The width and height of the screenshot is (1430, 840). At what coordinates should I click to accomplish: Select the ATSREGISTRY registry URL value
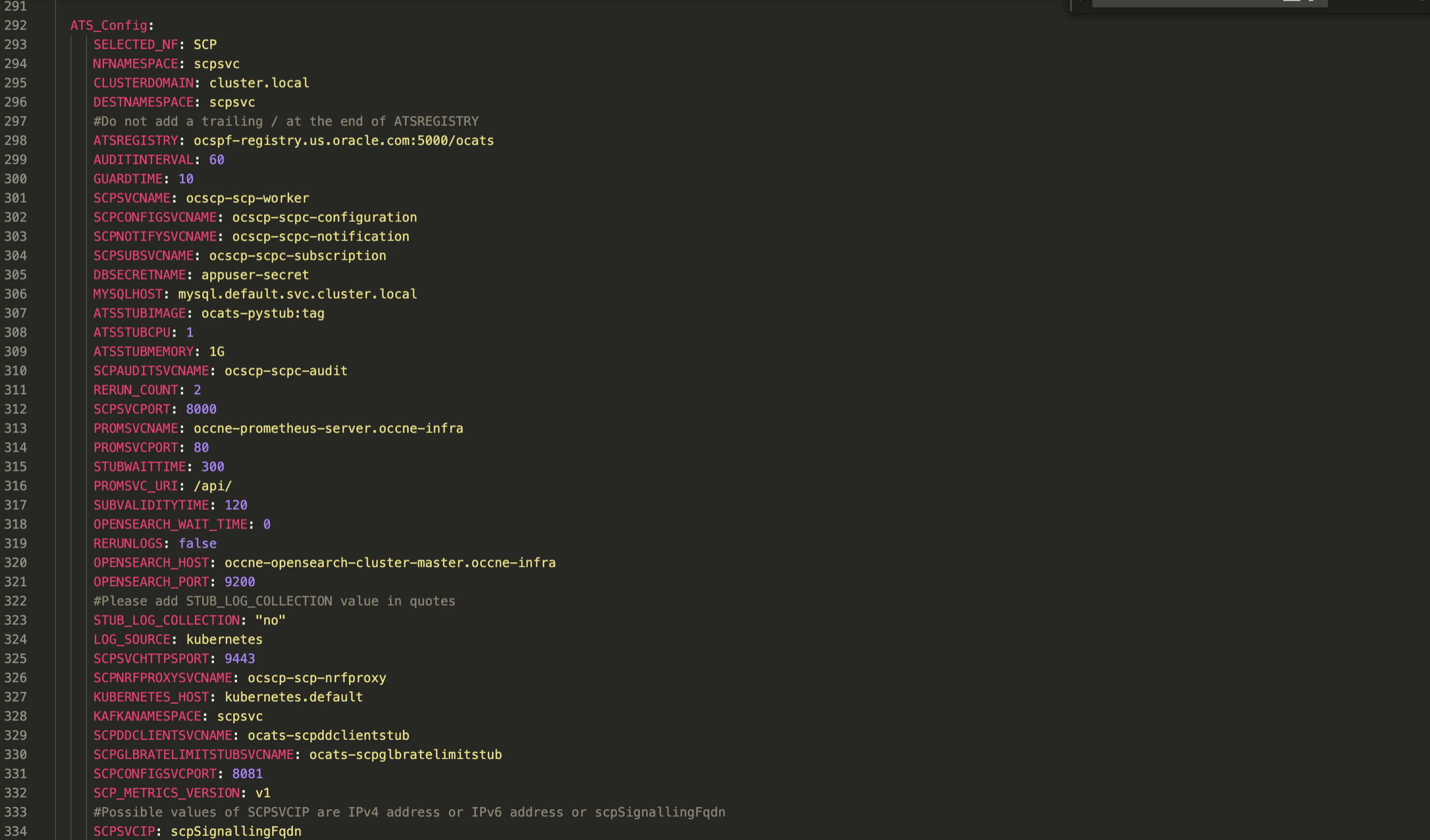pyautogui.click(x=343, y=141)
